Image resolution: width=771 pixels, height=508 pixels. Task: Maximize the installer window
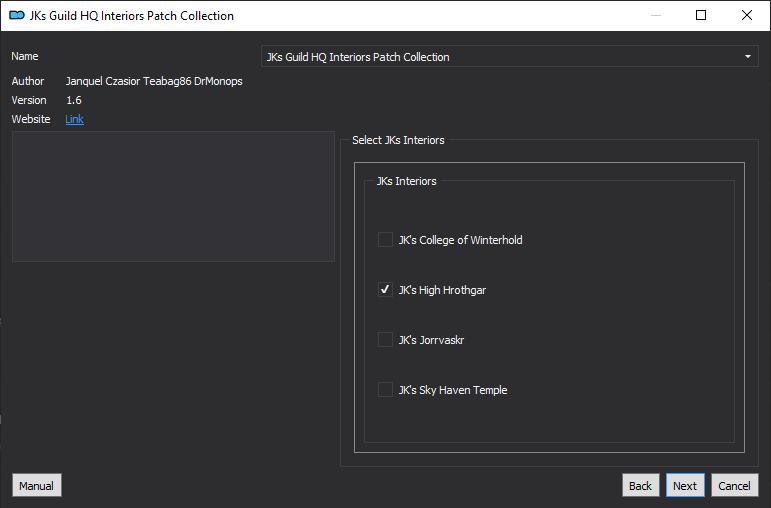(701, 15)
